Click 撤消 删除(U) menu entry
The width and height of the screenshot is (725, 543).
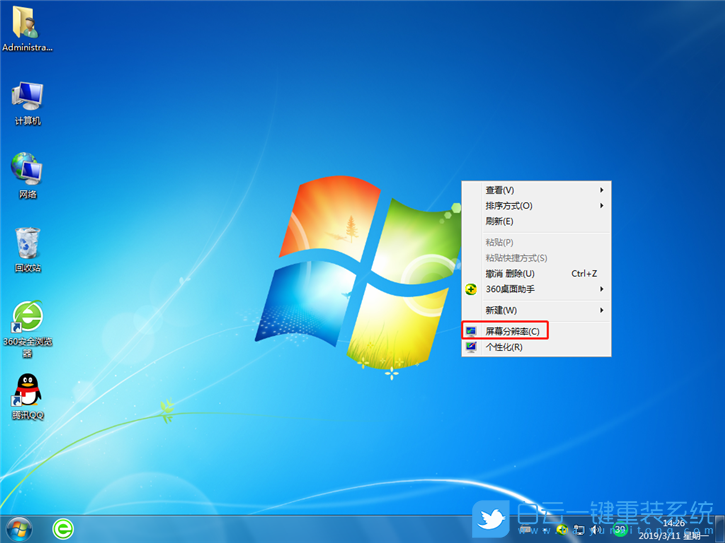pos(510,273)
